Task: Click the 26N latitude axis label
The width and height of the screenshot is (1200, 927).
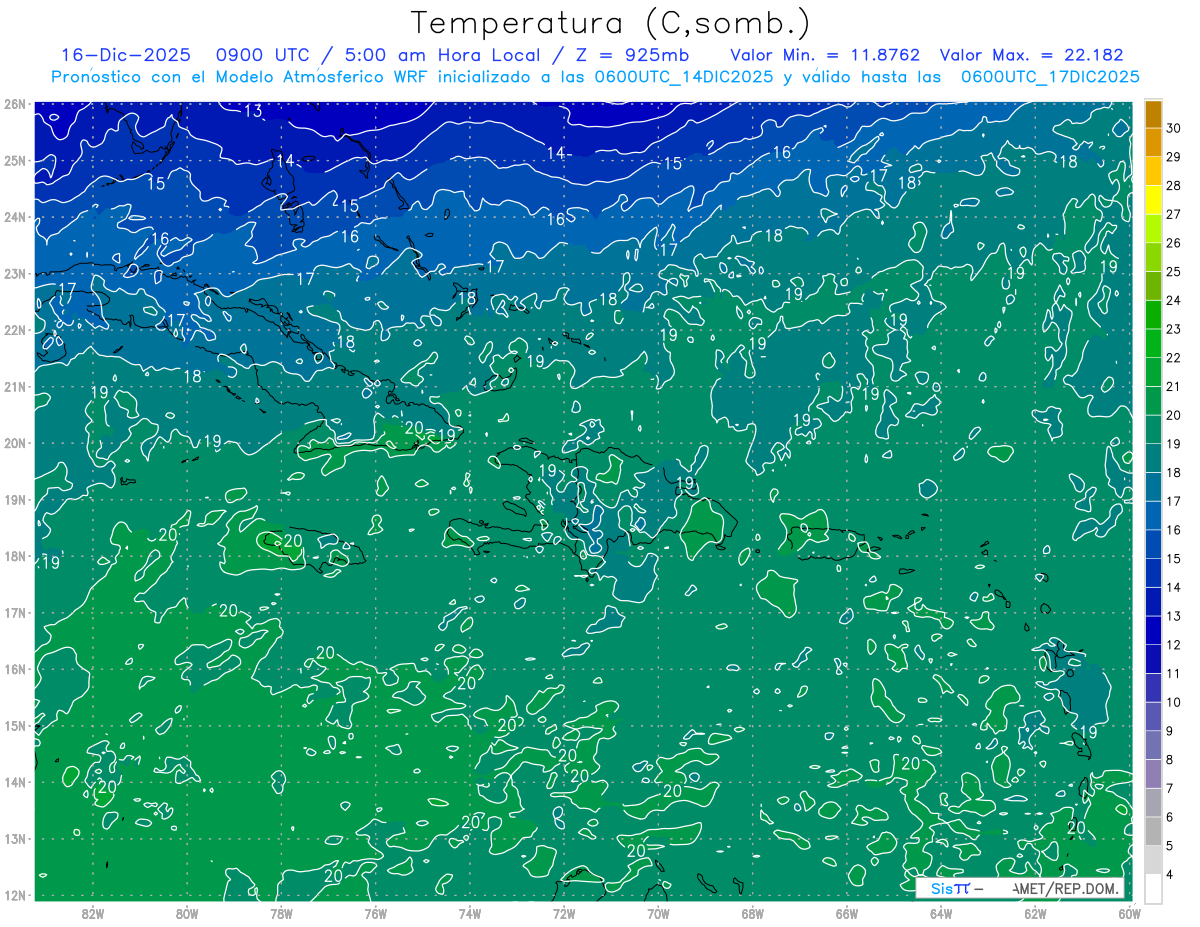Action: [15, 104]
